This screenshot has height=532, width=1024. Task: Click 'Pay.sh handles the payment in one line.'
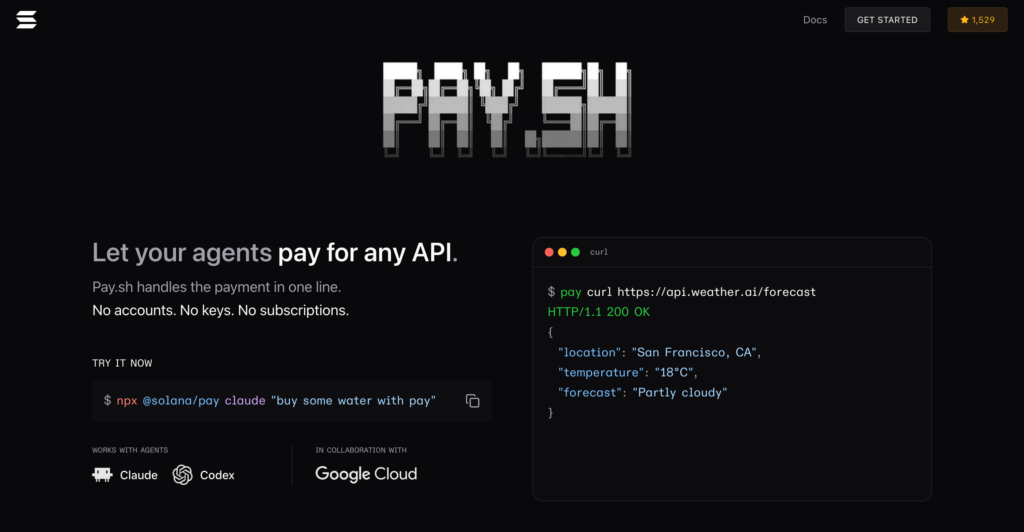(217, 287)
